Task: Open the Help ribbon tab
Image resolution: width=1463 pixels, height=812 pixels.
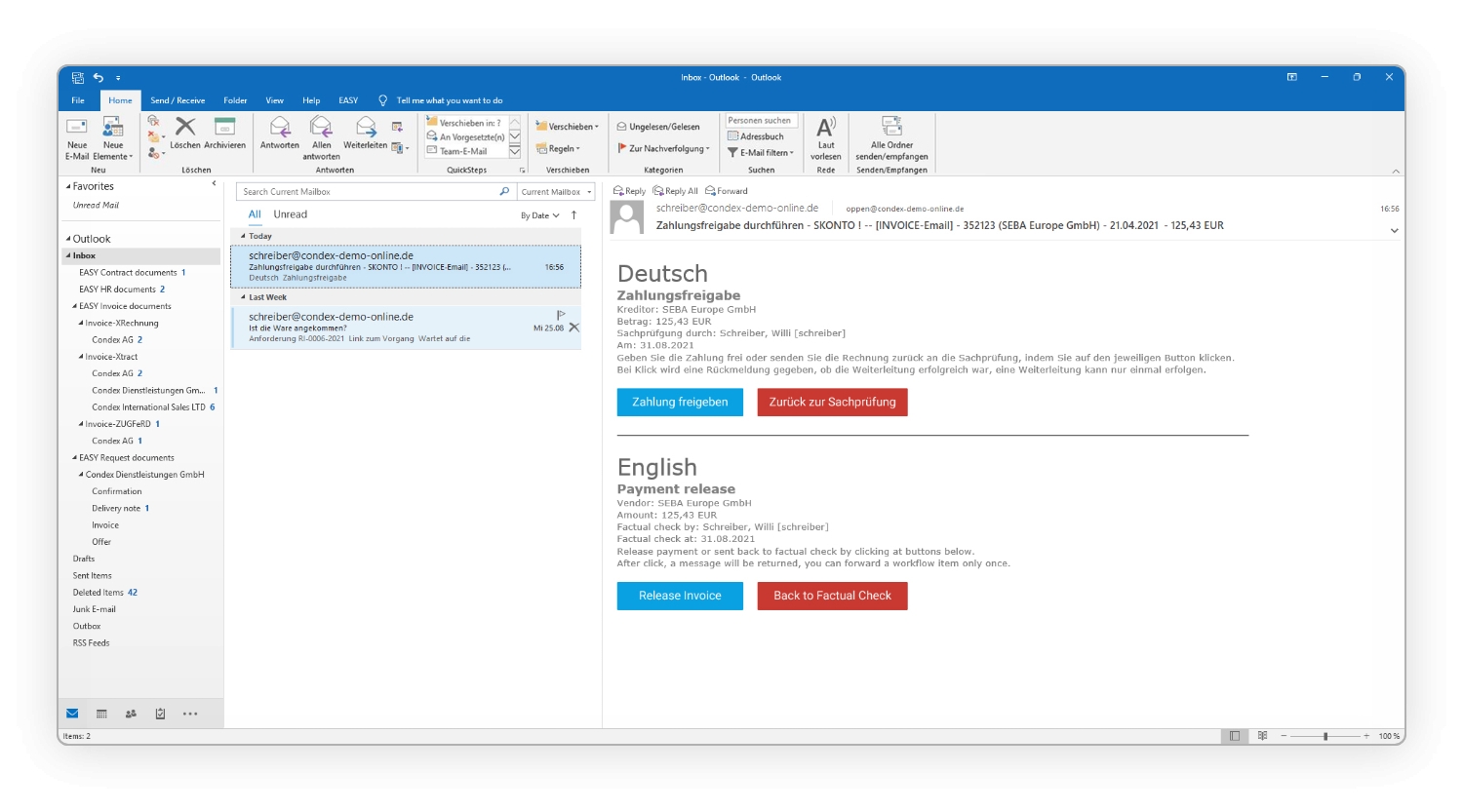Action: click(311, 100)
